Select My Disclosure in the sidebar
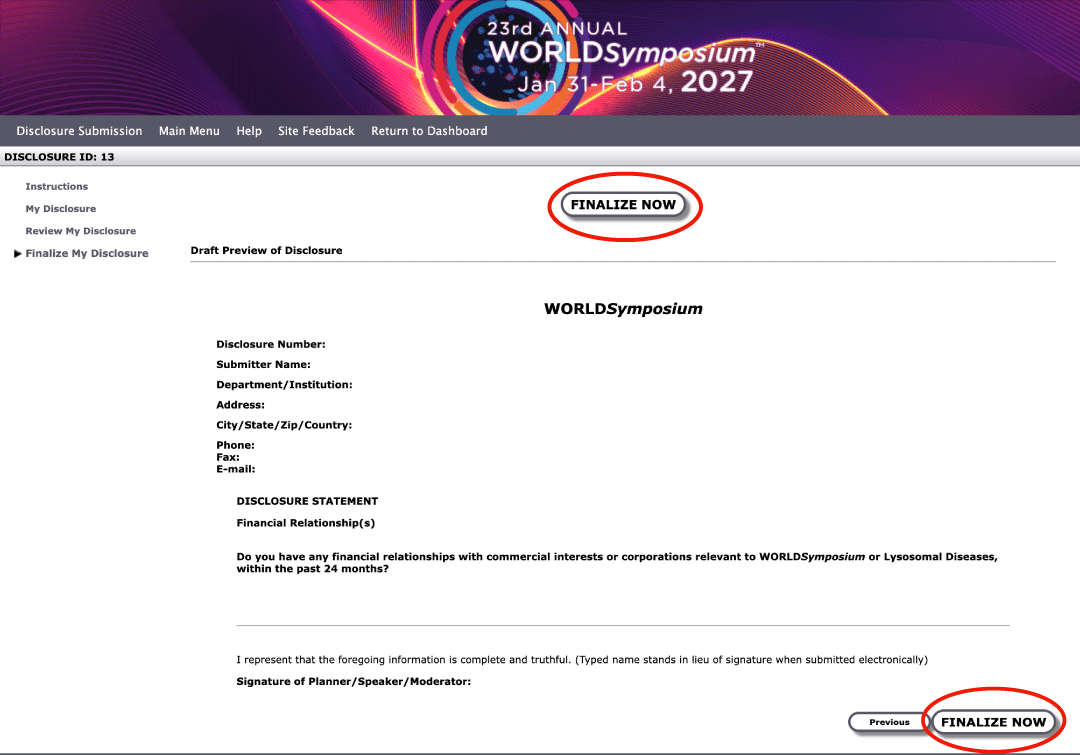Image resolution: width=1080 pixels, height=755 pixels. pyautogui.click(x=61, y=209)
